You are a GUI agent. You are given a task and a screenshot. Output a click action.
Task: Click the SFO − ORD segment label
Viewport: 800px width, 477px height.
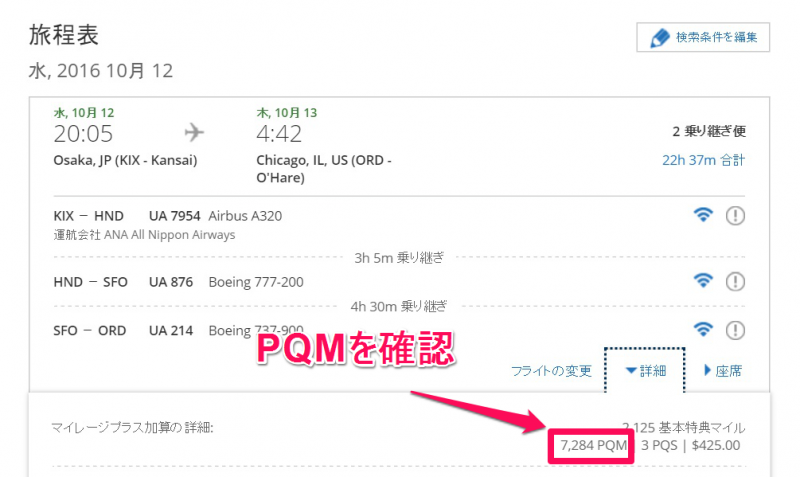[x=89, y=331]
